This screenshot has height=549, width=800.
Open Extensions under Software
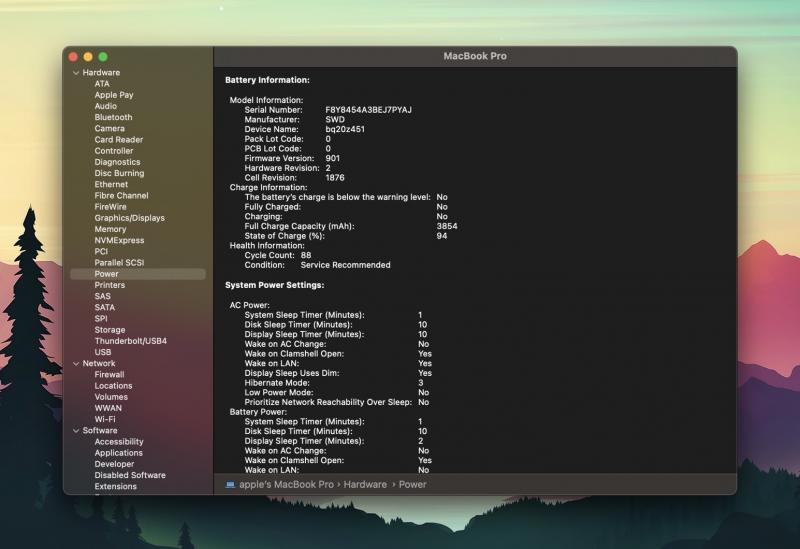pos(115,487)
